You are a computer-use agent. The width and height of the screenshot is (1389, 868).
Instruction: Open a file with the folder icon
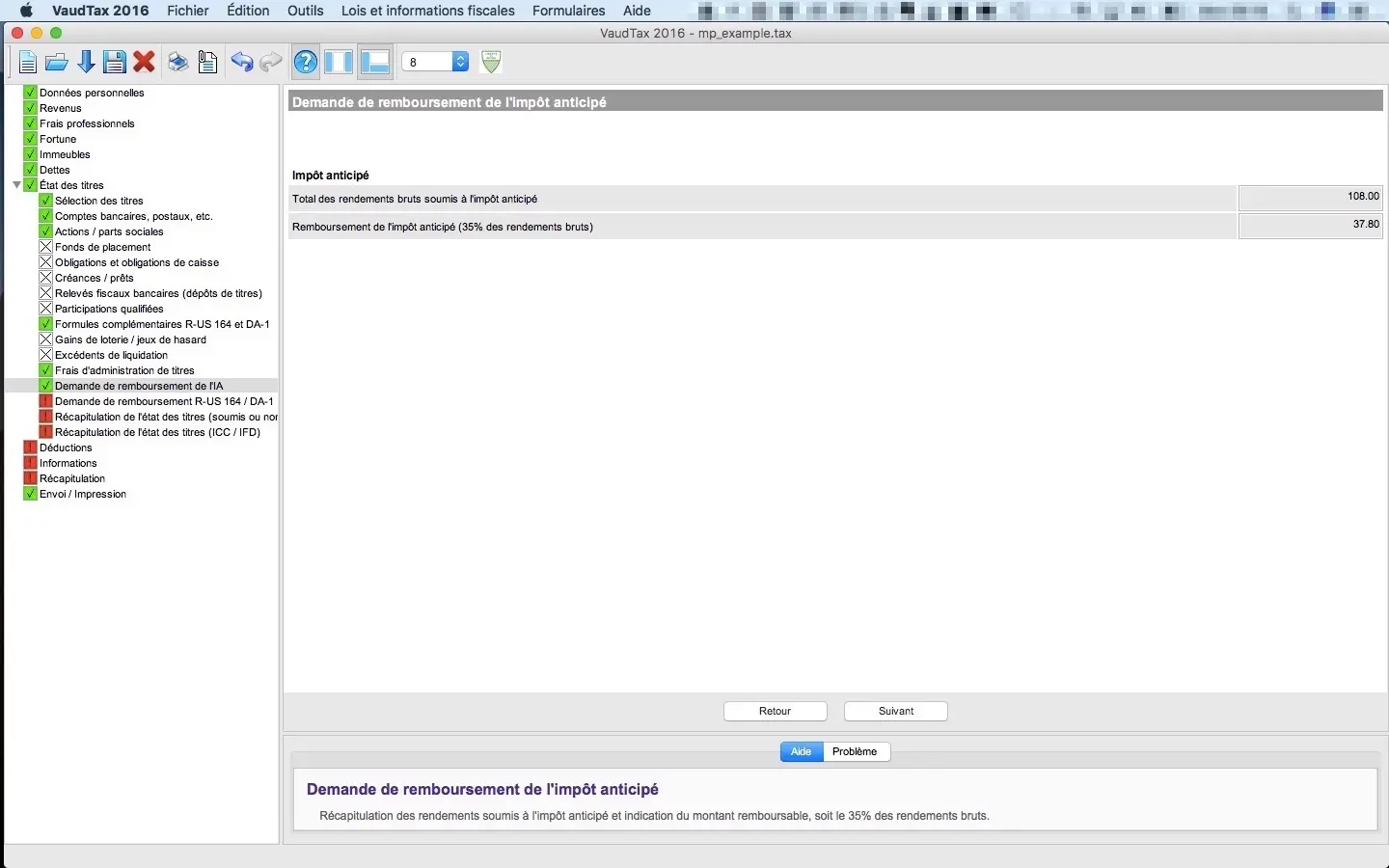click(x=57, y=63)
